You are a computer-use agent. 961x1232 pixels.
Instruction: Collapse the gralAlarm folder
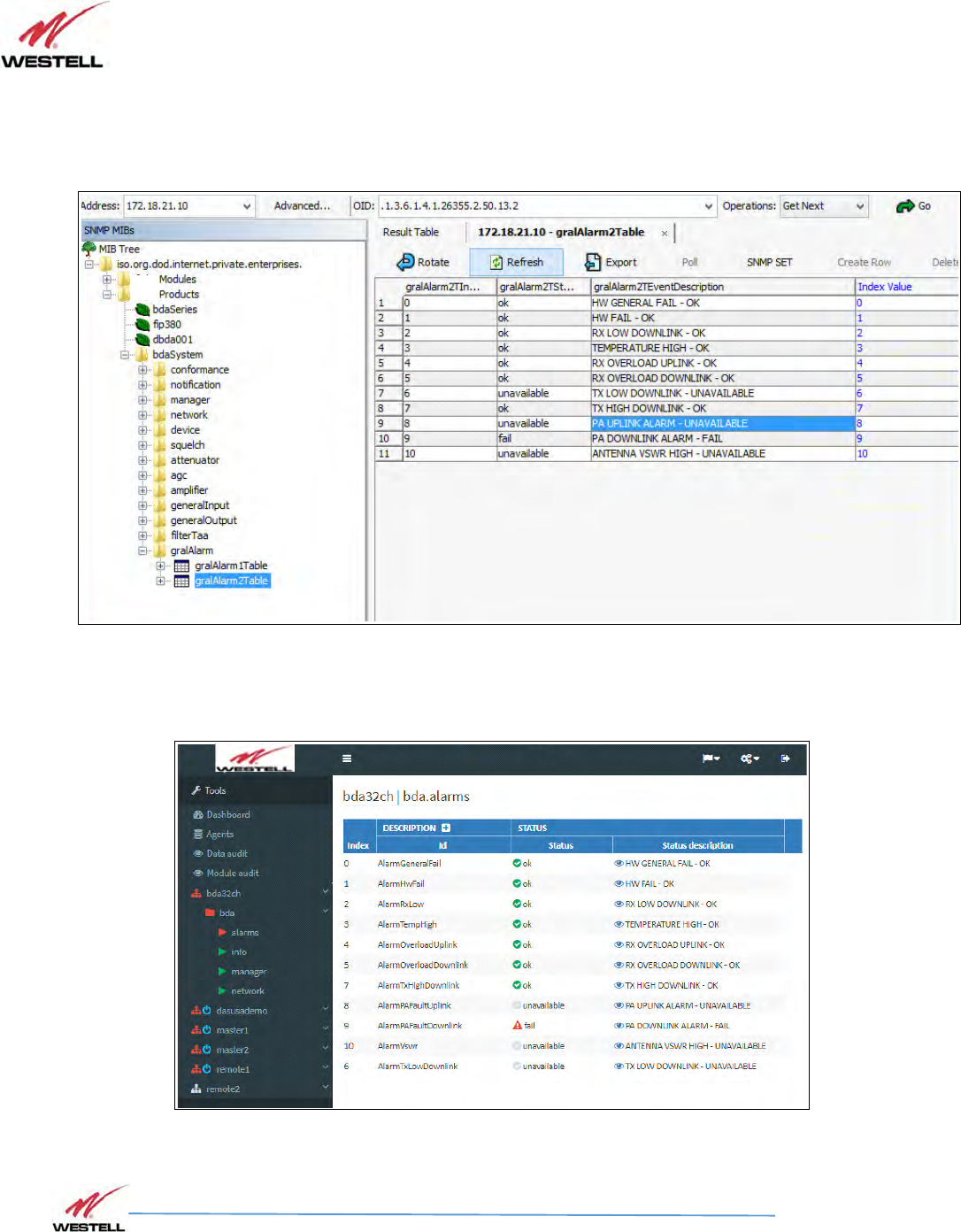pos(142,551)
